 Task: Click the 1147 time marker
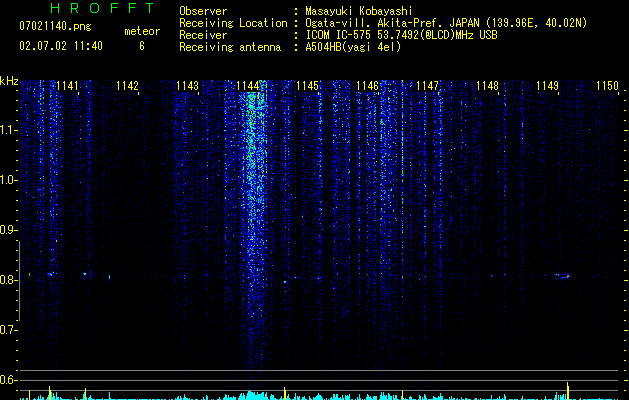428,86
